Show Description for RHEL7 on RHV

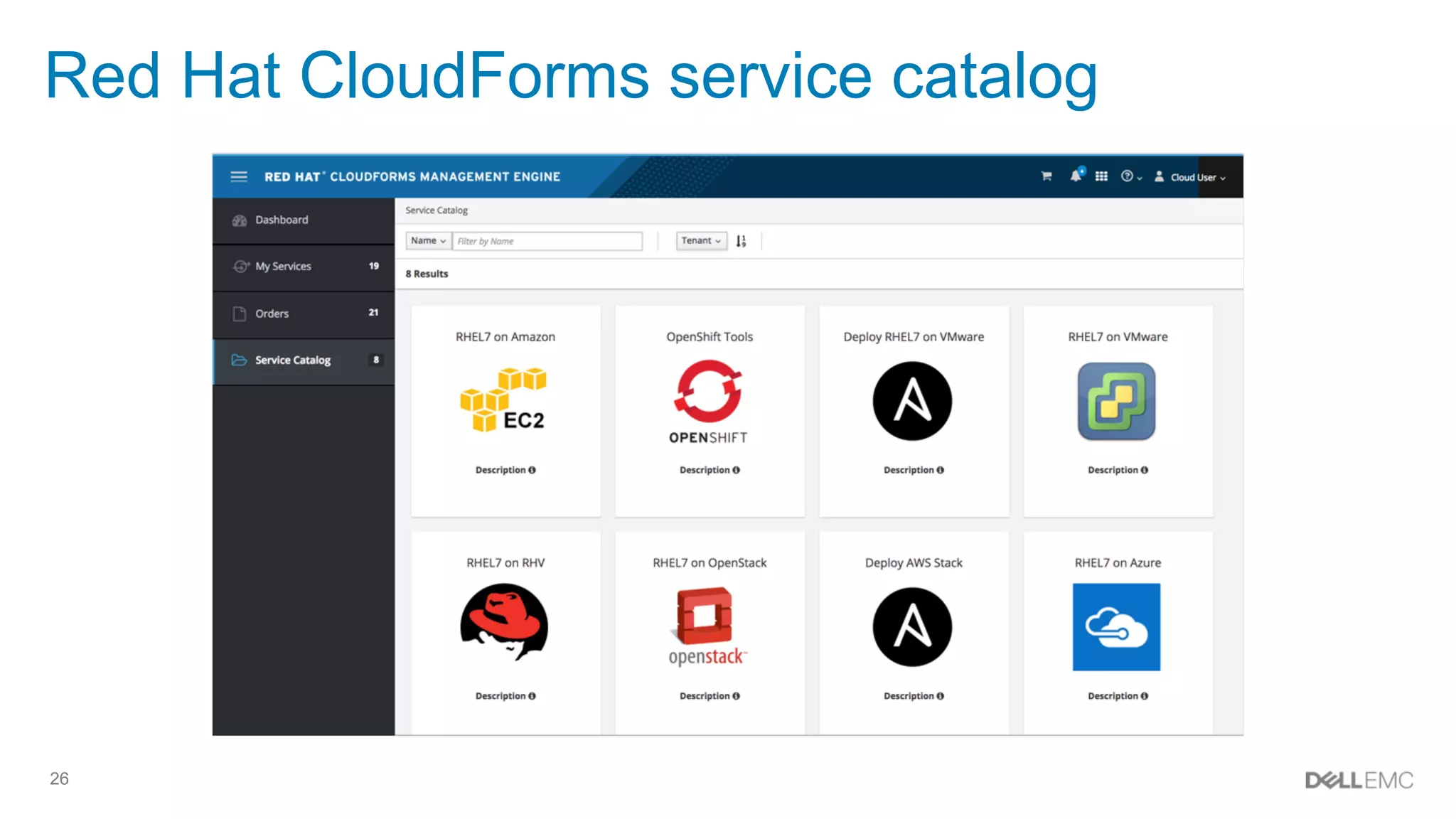point(505,696)
